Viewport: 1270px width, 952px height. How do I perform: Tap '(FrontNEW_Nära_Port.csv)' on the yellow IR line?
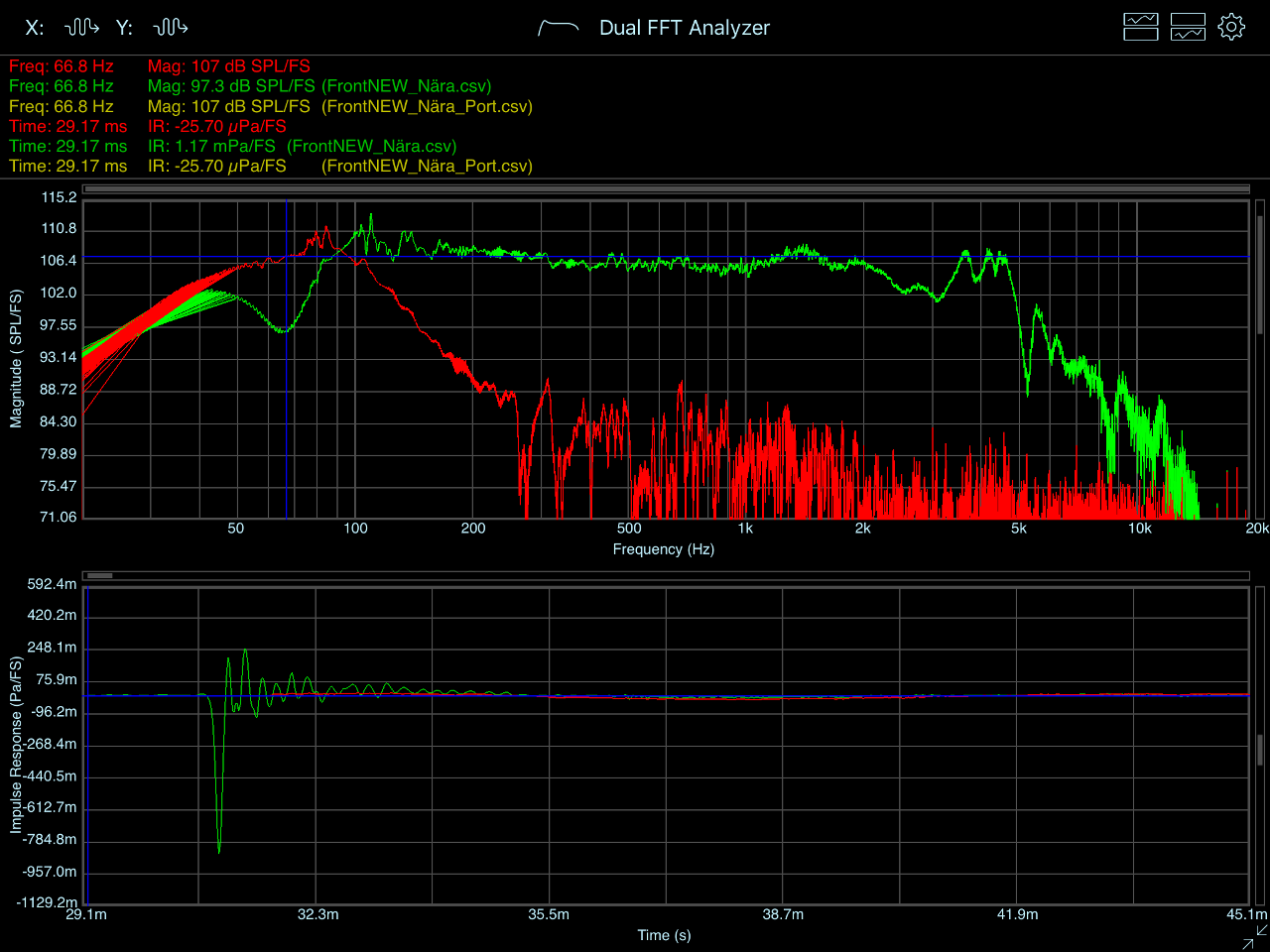coord(428,166)
